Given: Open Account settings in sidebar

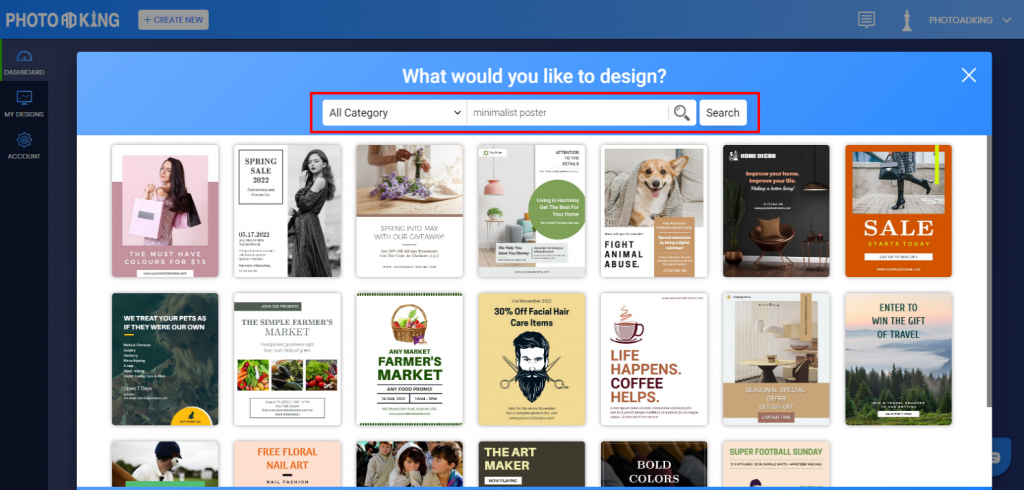Looking at the screenshot, I should [24, 146].
